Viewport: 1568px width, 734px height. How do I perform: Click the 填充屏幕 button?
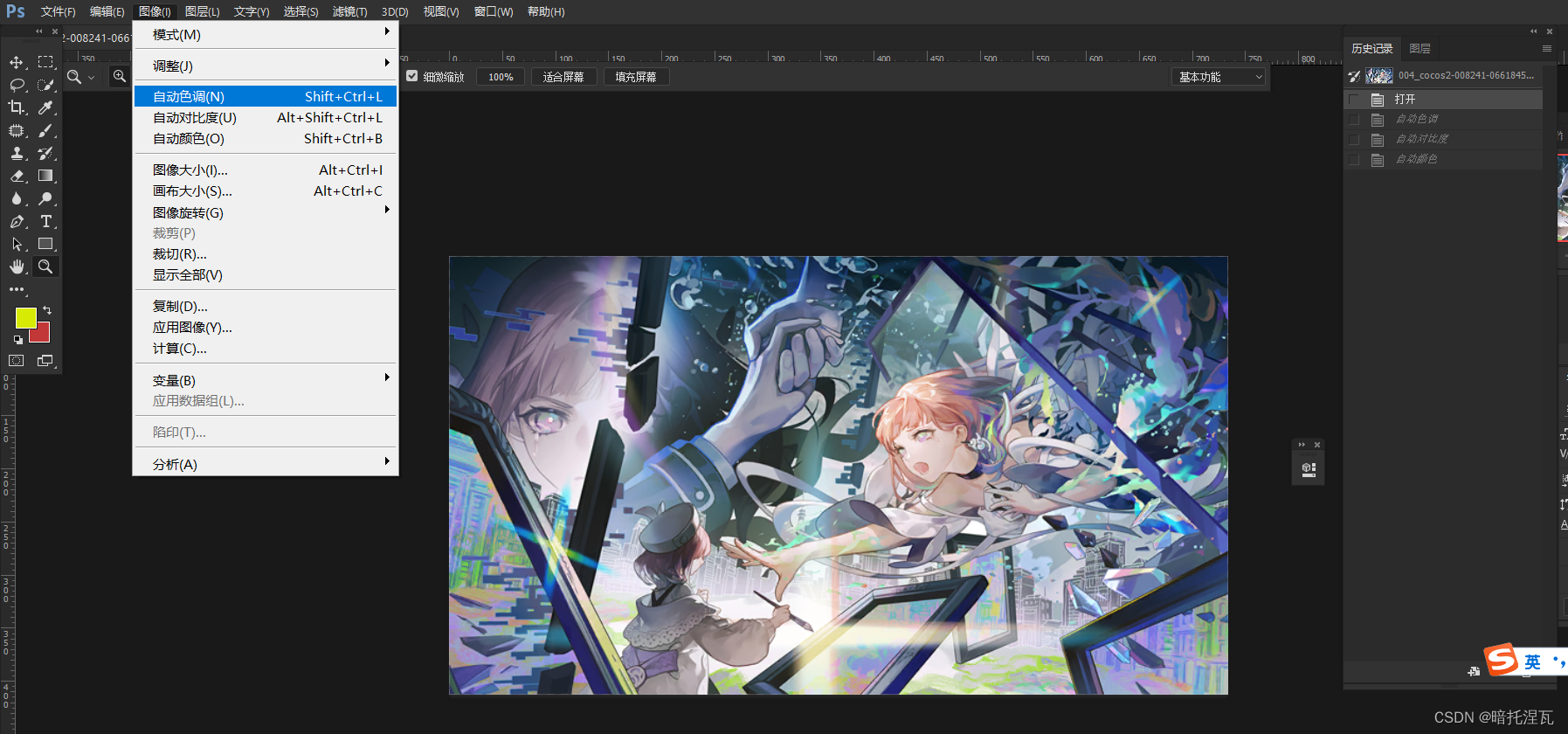click(x=636, y=77)
